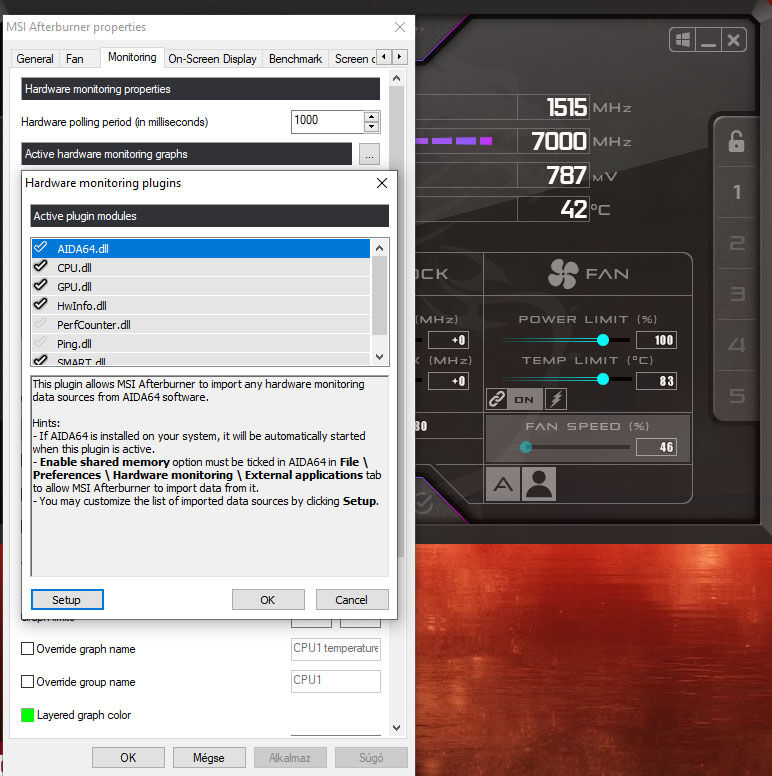Toggle the GPU.dll plugin checkmark
772x776 pixels.
[x=41, y=285]
